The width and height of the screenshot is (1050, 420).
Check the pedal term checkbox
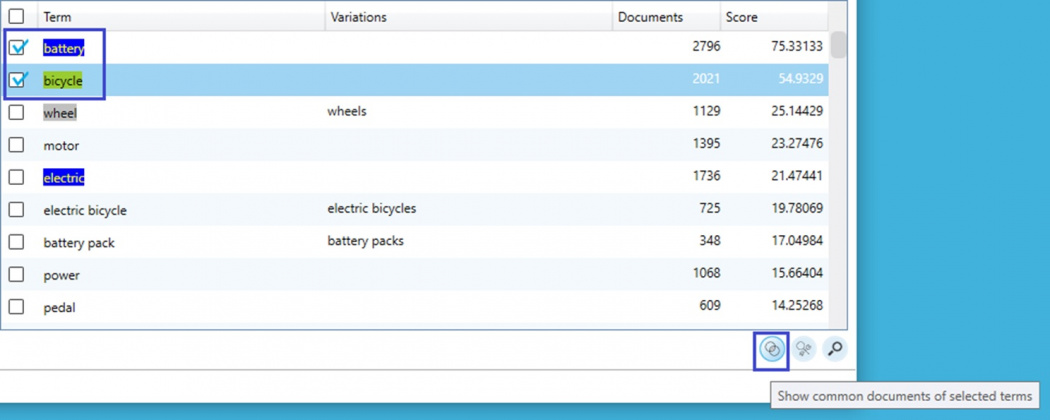click(16, 307)
